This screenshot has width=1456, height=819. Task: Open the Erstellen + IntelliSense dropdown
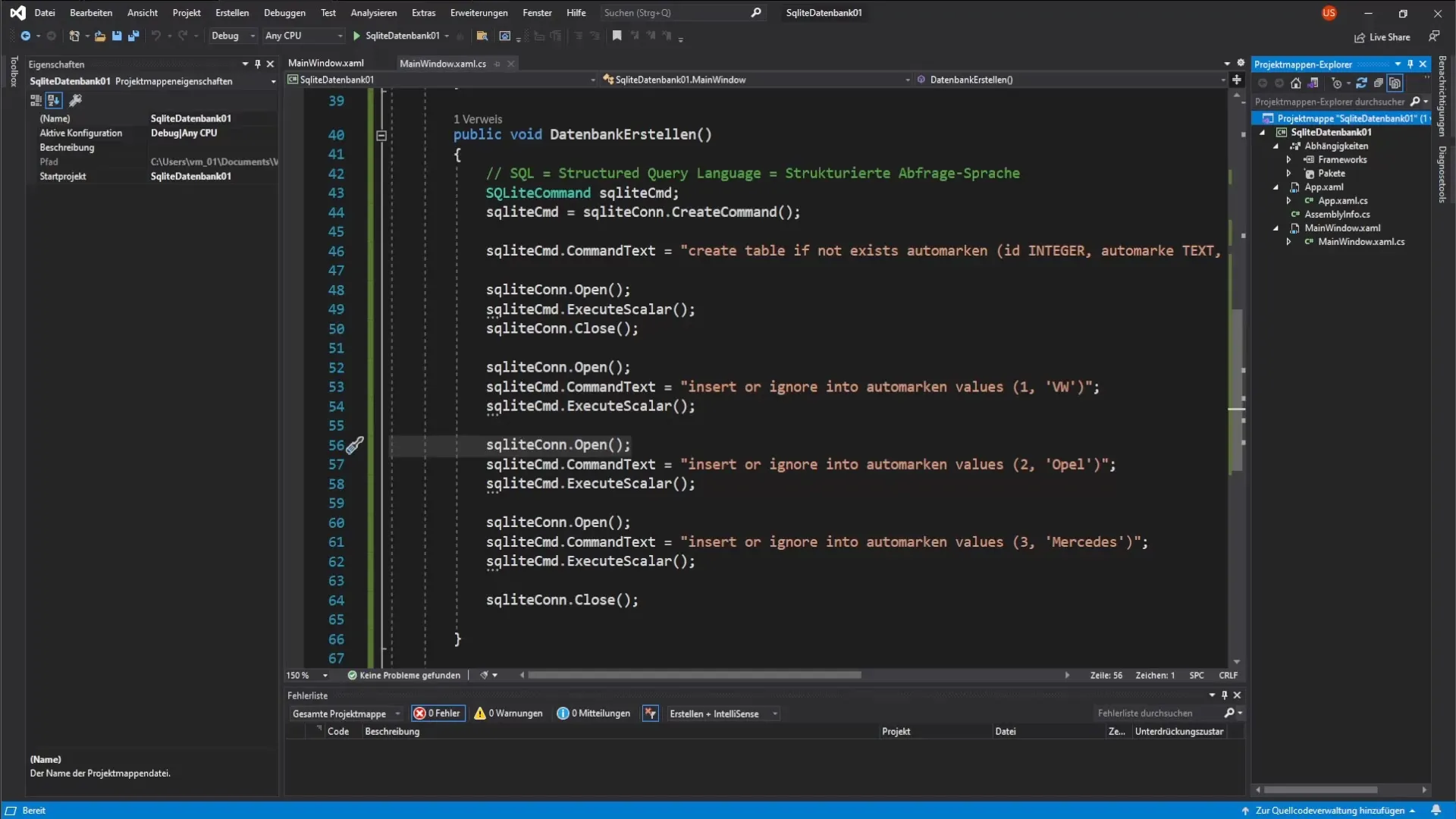(x=723, y=714)
